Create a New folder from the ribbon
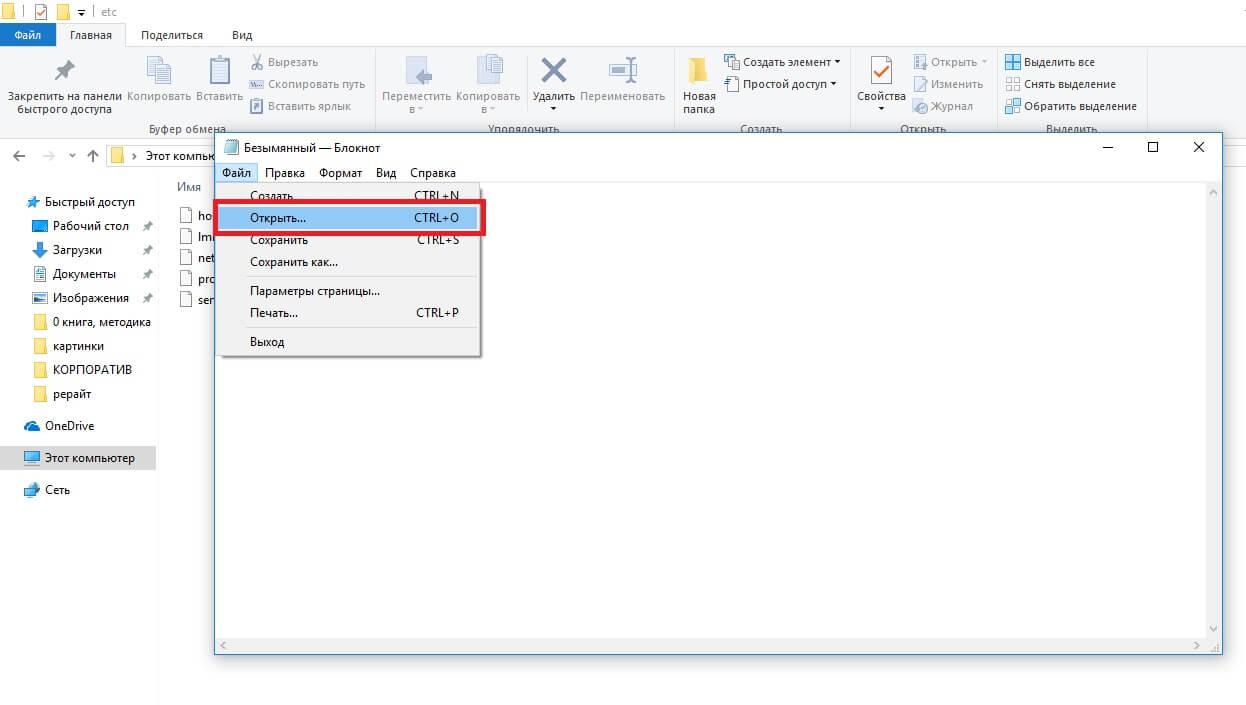This screenshot has width=1246, height=705. coord(699,85)
